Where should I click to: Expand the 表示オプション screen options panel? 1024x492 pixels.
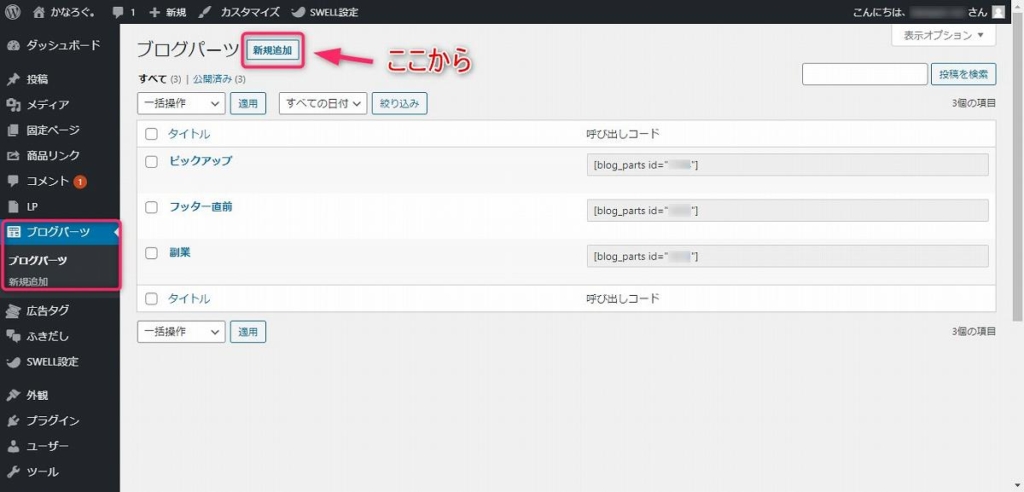tap(943, 36)
